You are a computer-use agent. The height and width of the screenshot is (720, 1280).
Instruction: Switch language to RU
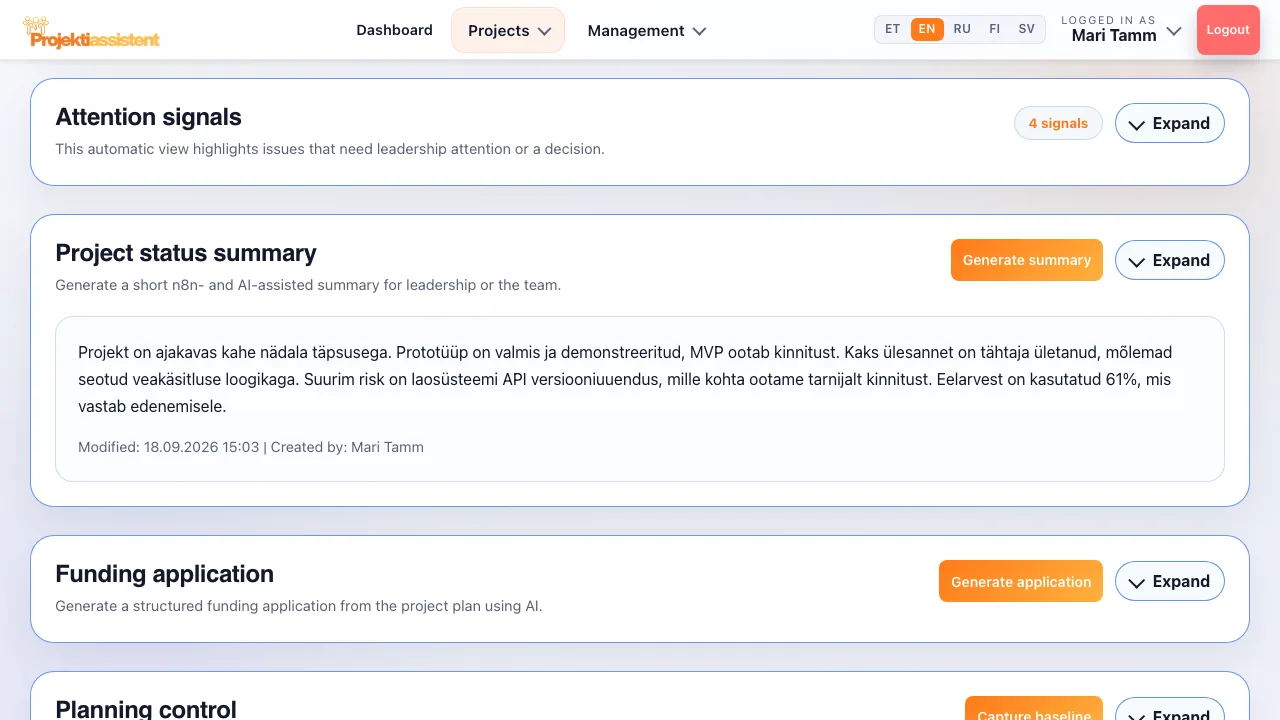coord(962,29)
